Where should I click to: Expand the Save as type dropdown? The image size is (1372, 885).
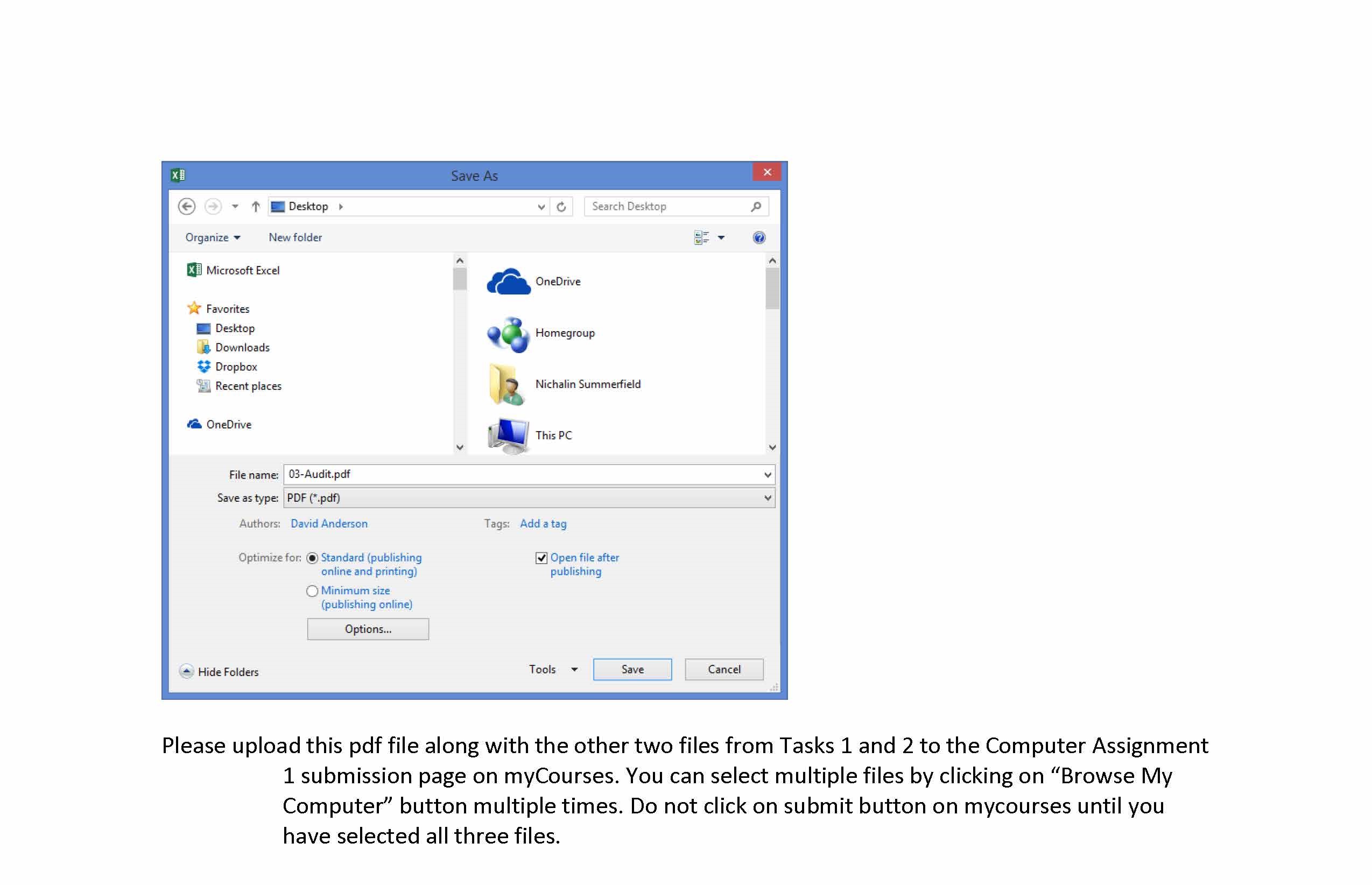[767, 498]
